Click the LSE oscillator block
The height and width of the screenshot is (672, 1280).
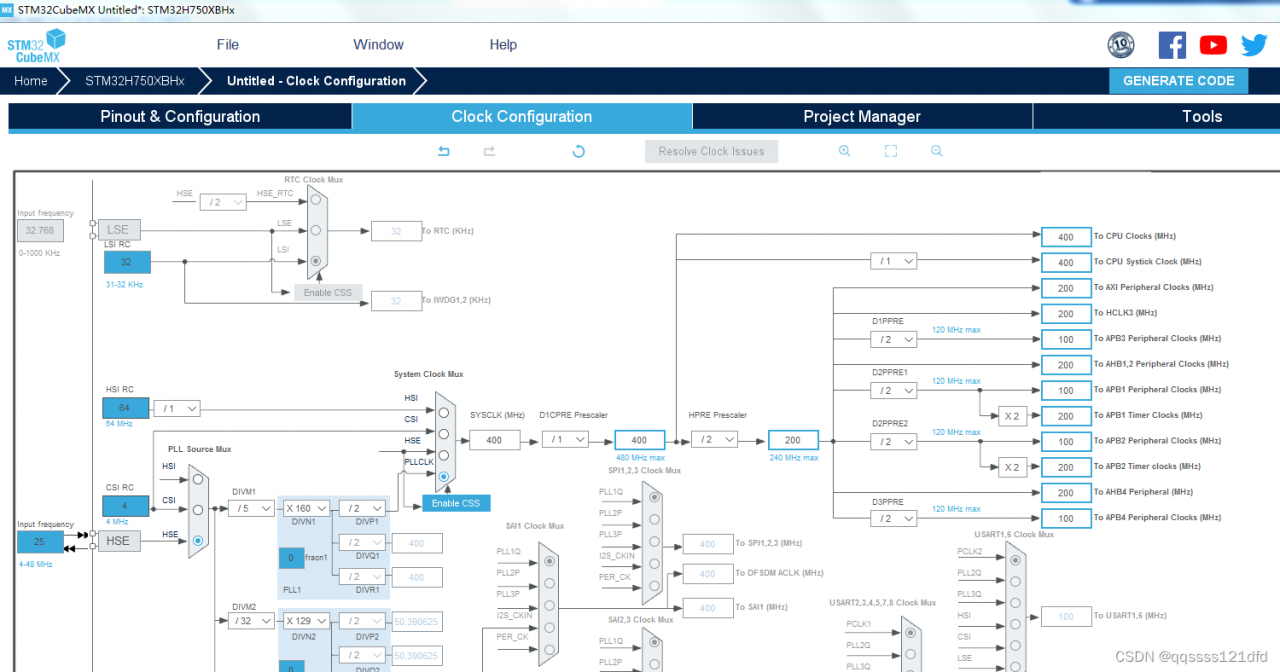tap(118, 230)
